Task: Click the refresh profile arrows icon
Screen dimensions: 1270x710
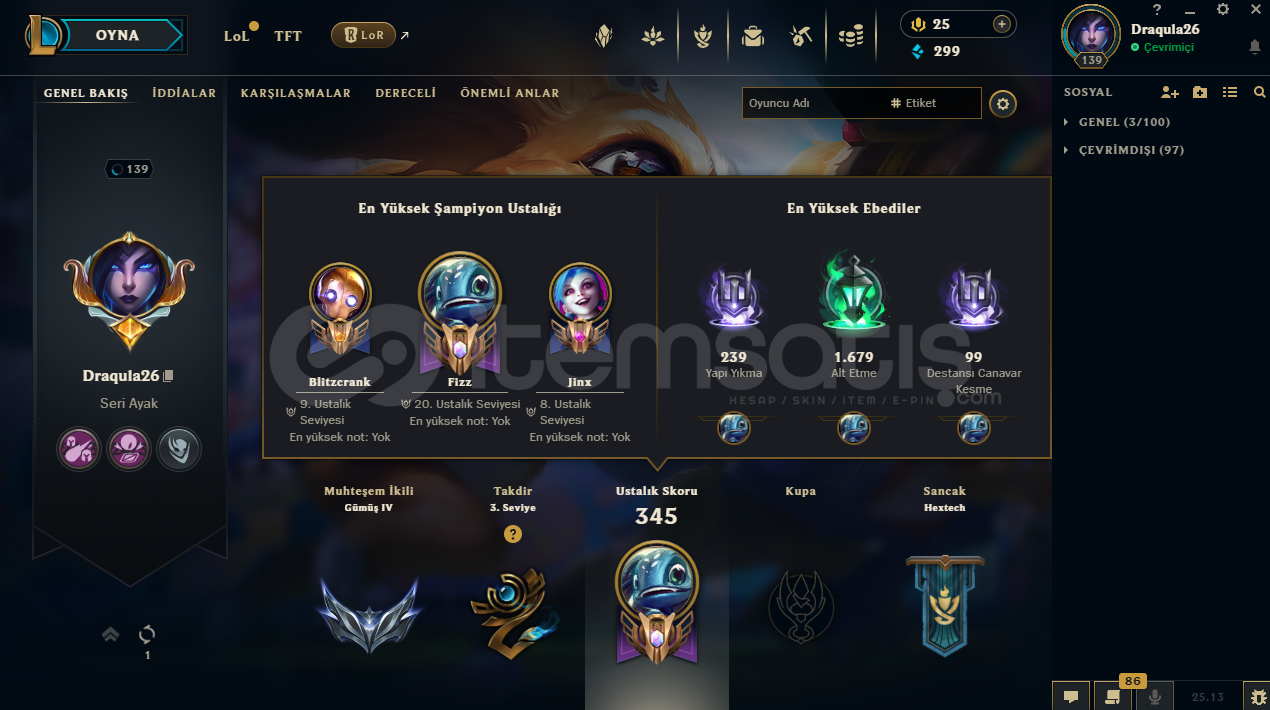Action: (x=147, y=634)
